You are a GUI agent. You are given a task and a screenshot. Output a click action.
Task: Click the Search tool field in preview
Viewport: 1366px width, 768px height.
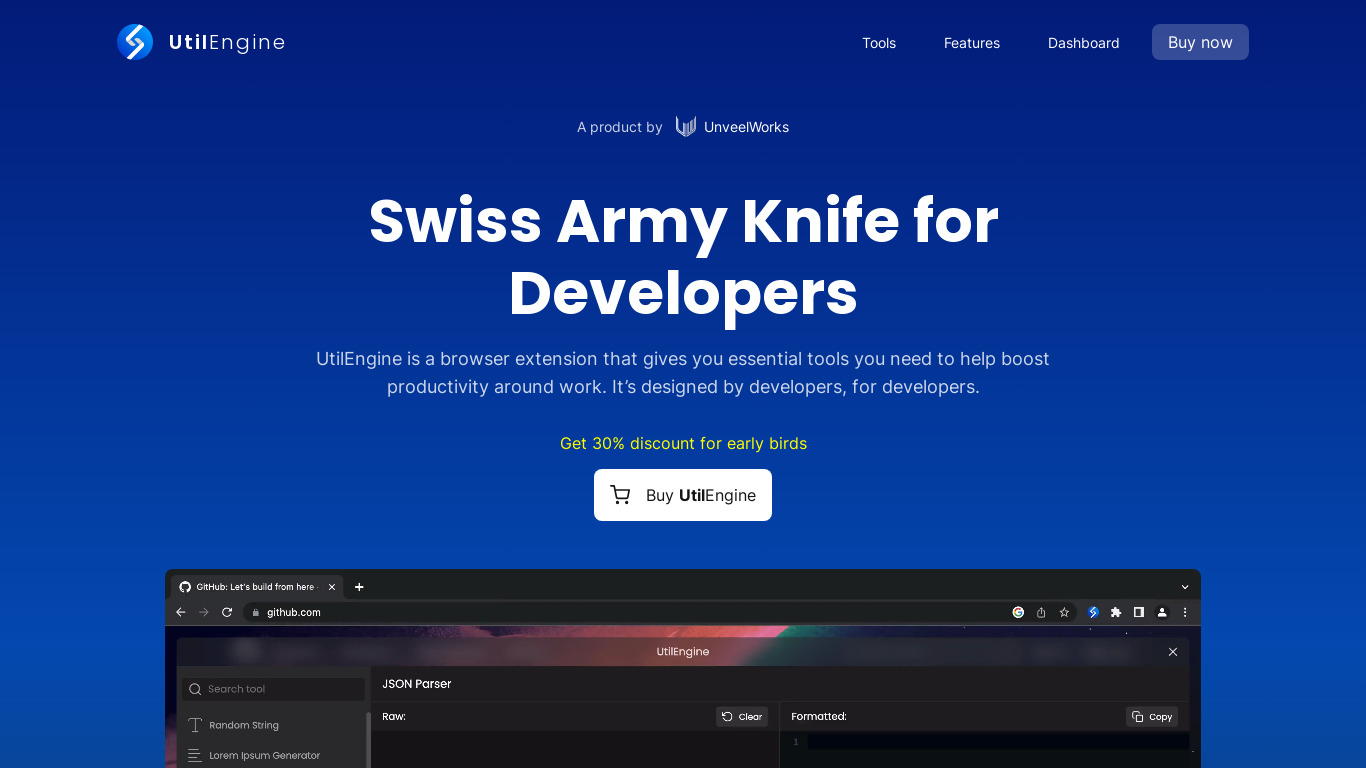tap(273, 689)
